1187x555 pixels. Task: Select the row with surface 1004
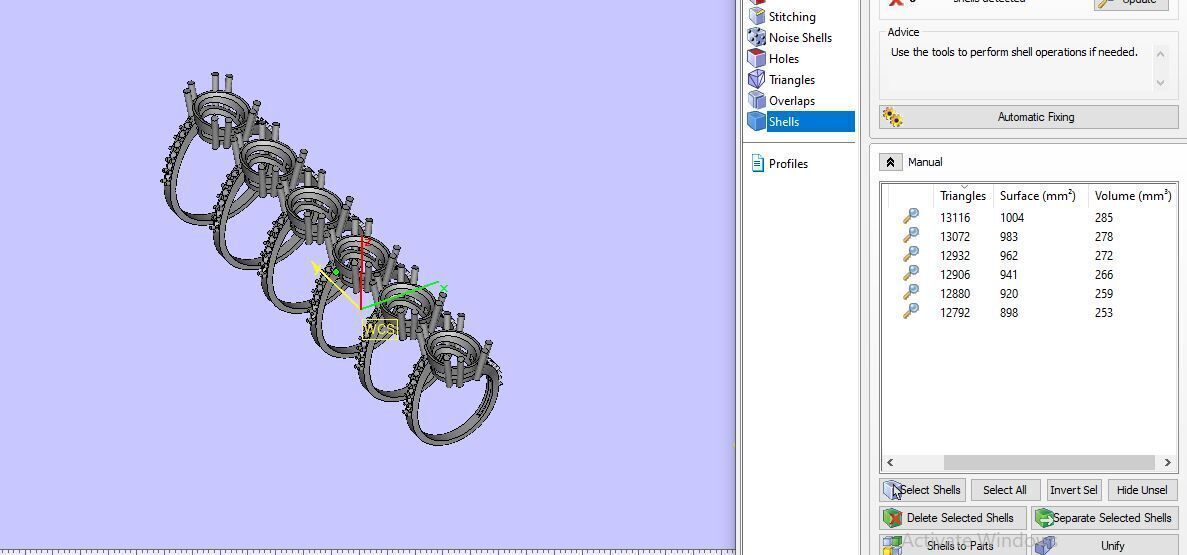[x=1029, y=217]
